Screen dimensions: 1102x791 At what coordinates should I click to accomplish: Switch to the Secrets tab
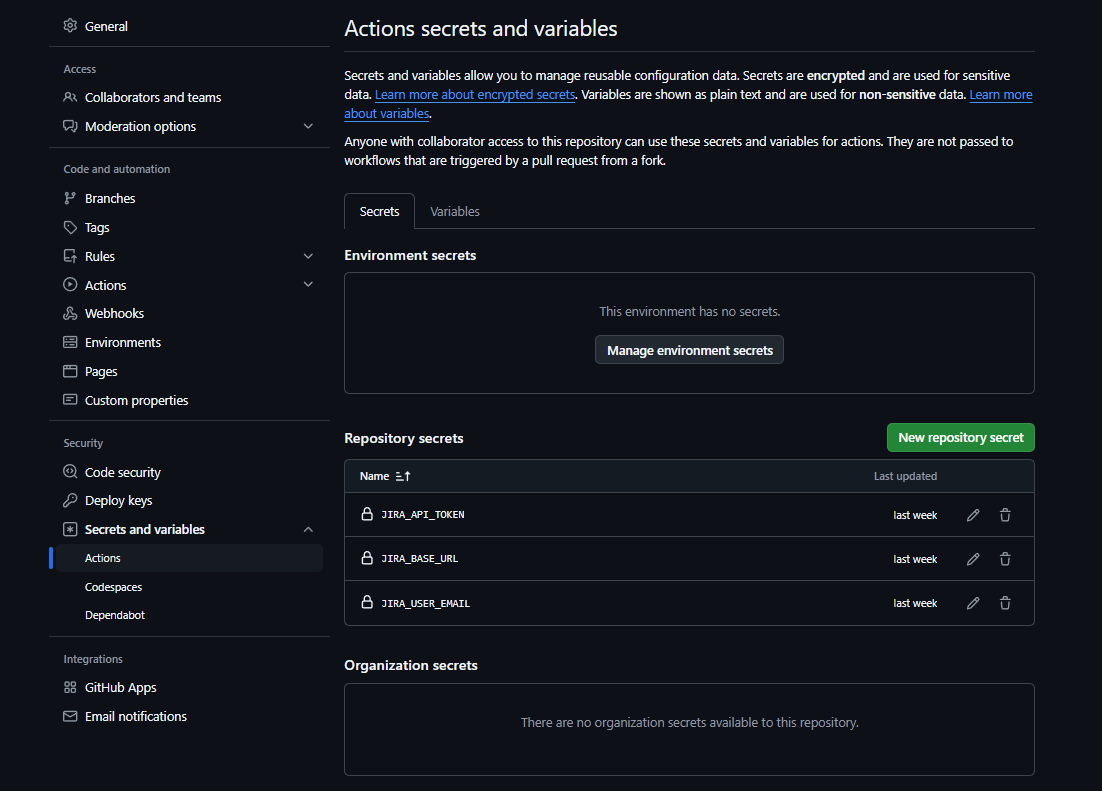[380, 212]
